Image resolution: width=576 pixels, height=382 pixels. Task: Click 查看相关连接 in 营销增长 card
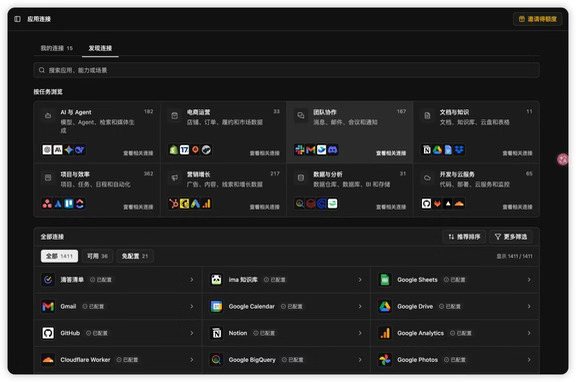[264, 207]
